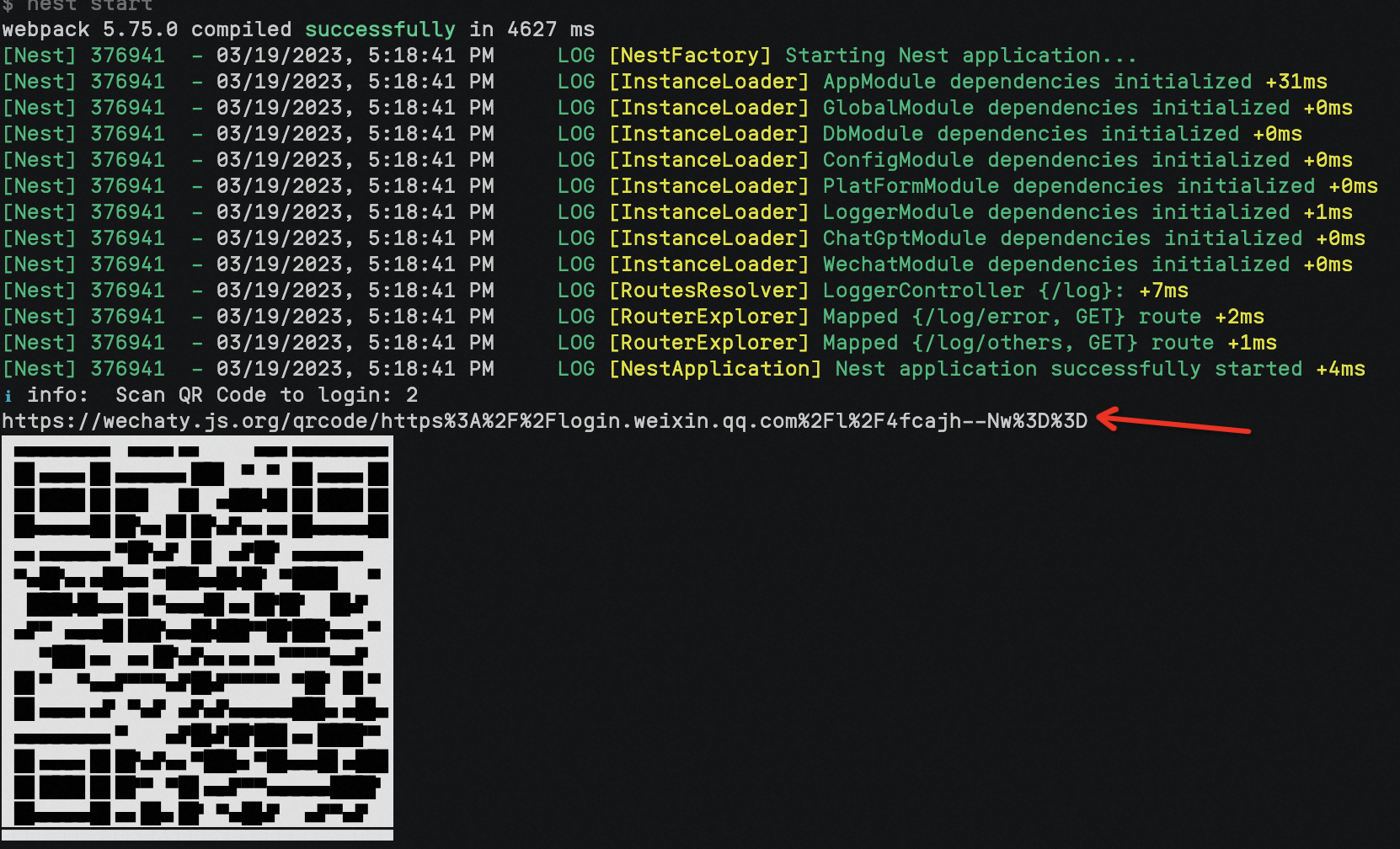
Task: Click 'WechatModule dependencies initialized' log text
Action: point(1056,264)
